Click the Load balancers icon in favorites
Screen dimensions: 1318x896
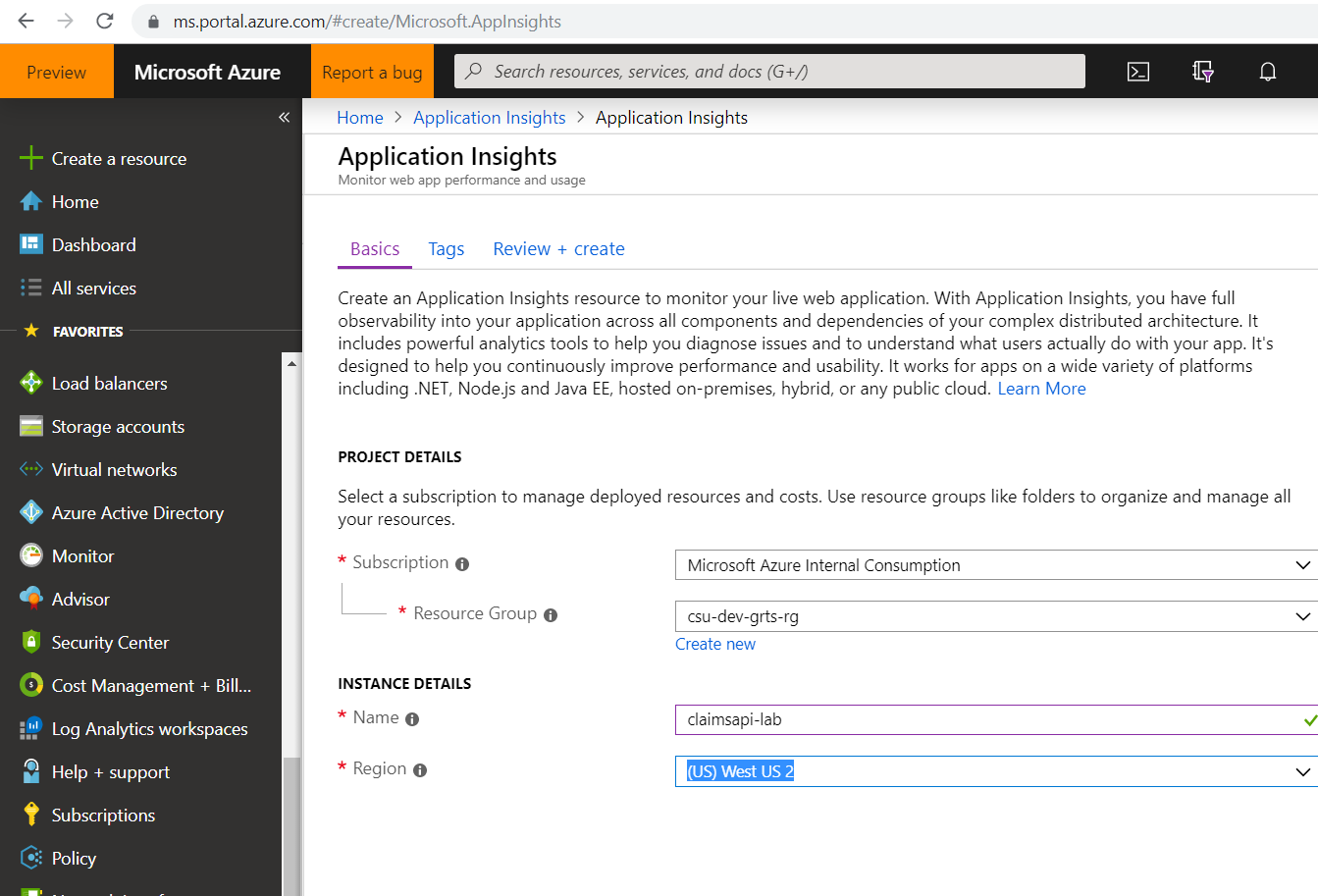[31, 384]
